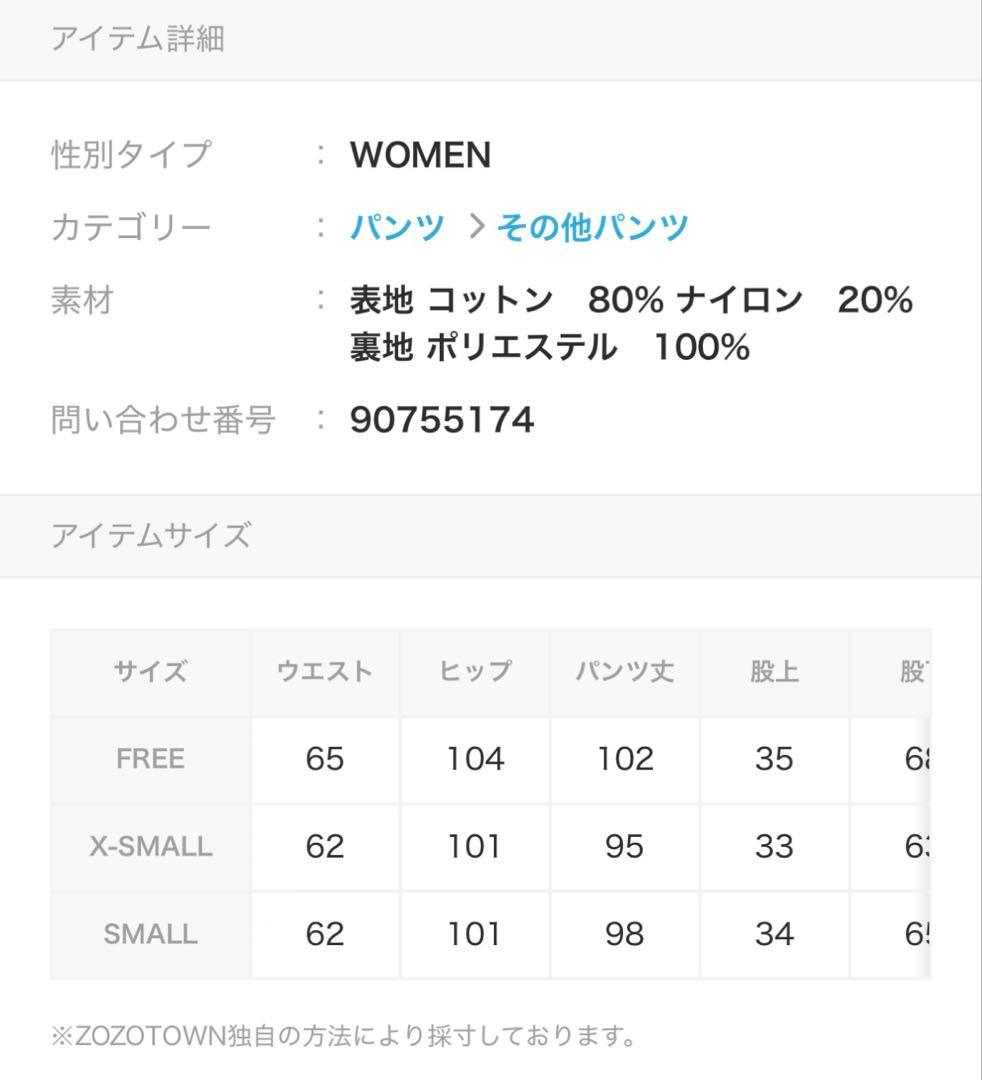Click the FREE hip value 104
The image size is (982, 1080).
point(475,759)
